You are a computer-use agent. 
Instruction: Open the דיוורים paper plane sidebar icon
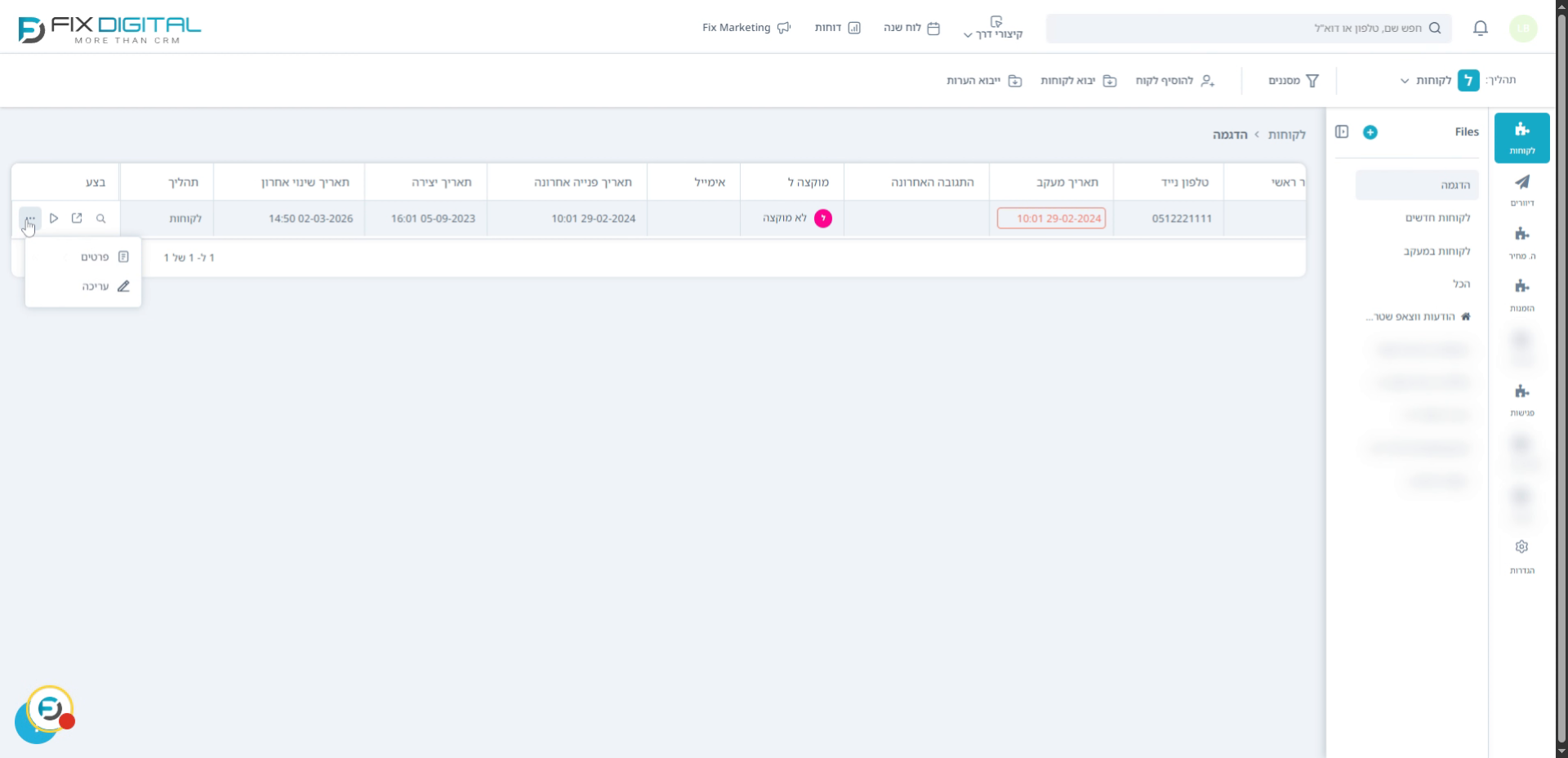pyautogui.click(x=1521, y=189)
